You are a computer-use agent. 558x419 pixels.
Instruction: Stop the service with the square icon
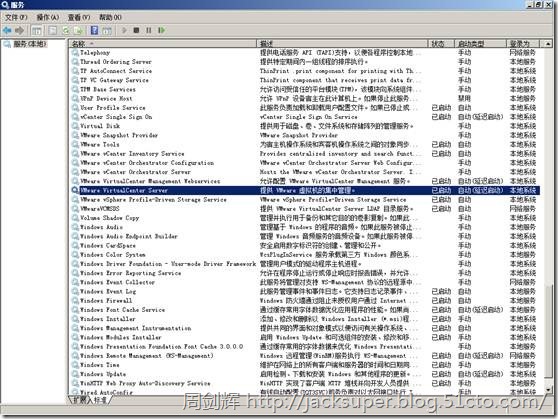point(136,31)
